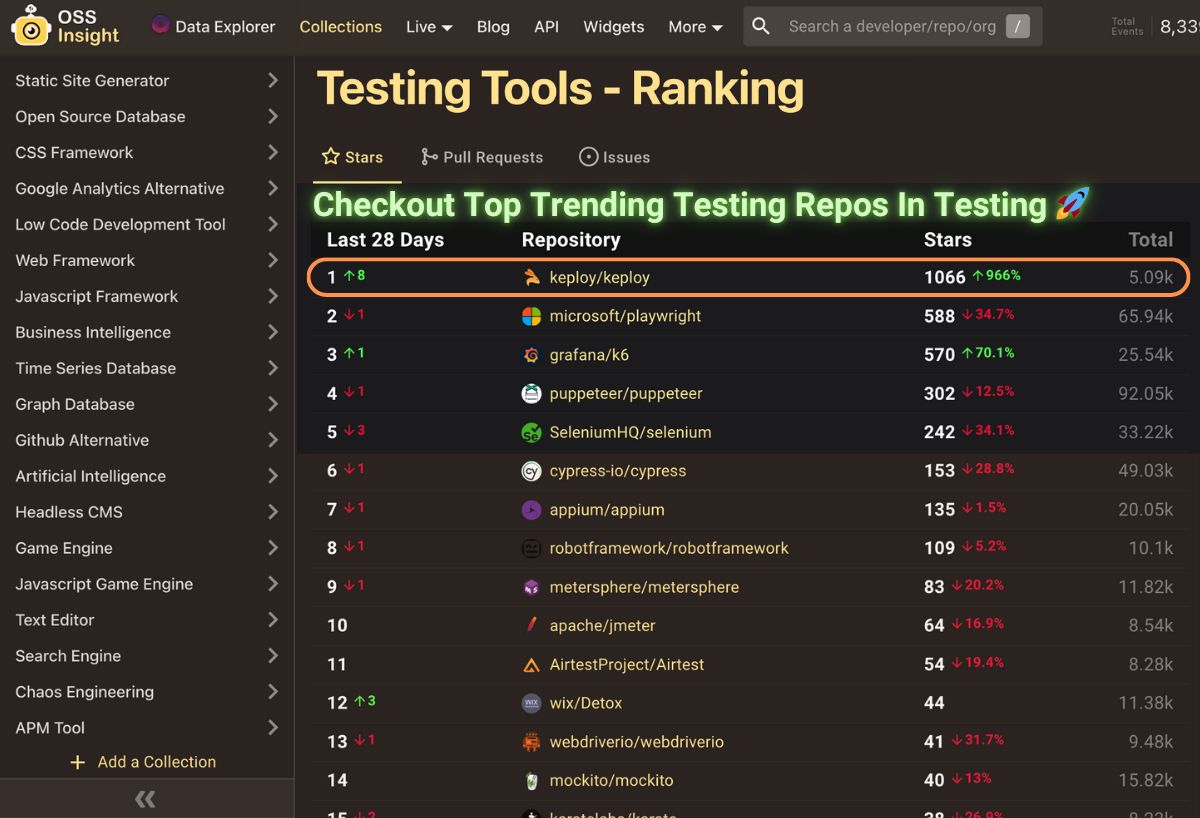Click the webdriverio robot logo icon
Image resolution: width=1200 pixels, height=818 pixels.
[x=532, y=742]
